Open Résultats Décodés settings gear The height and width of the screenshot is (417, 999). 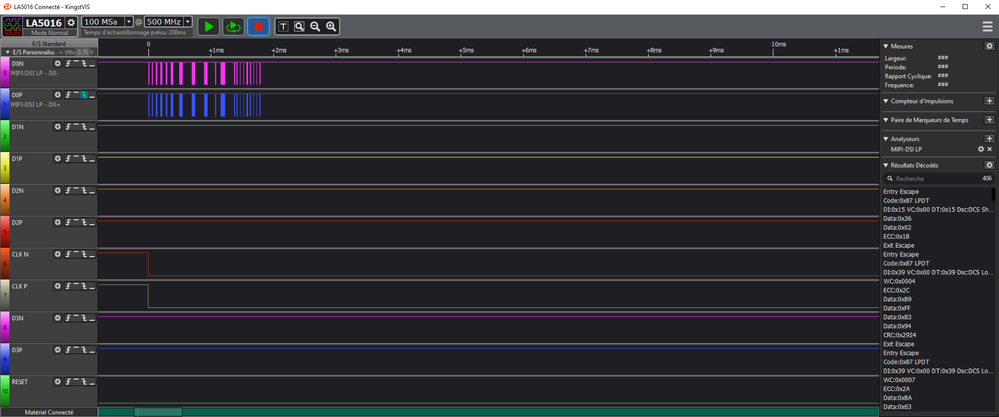pyautogui.click(x=989, y=165)
